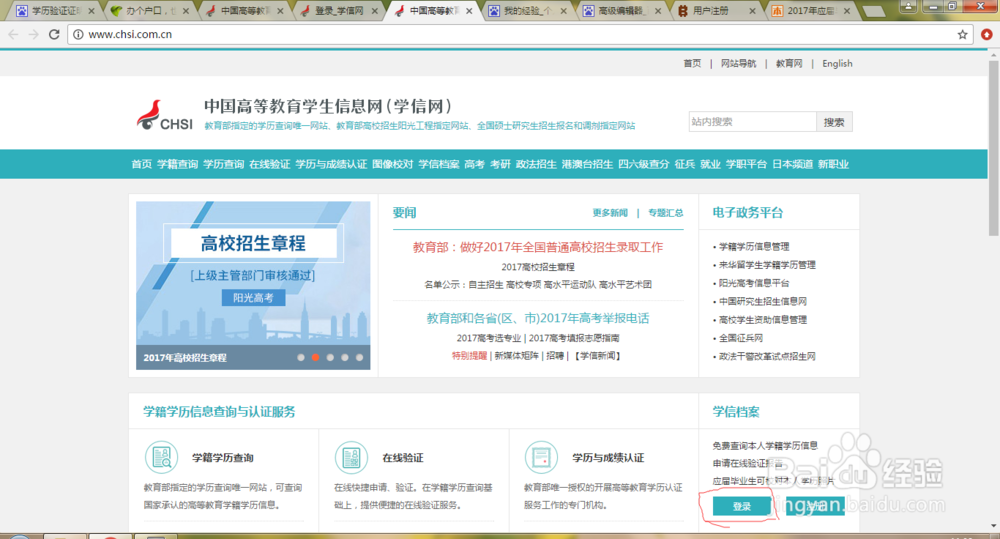Open the 学籍学历信息管理 link
Image resolution: width=1000 pixels, height=539 pixels.
click(754, 247)
